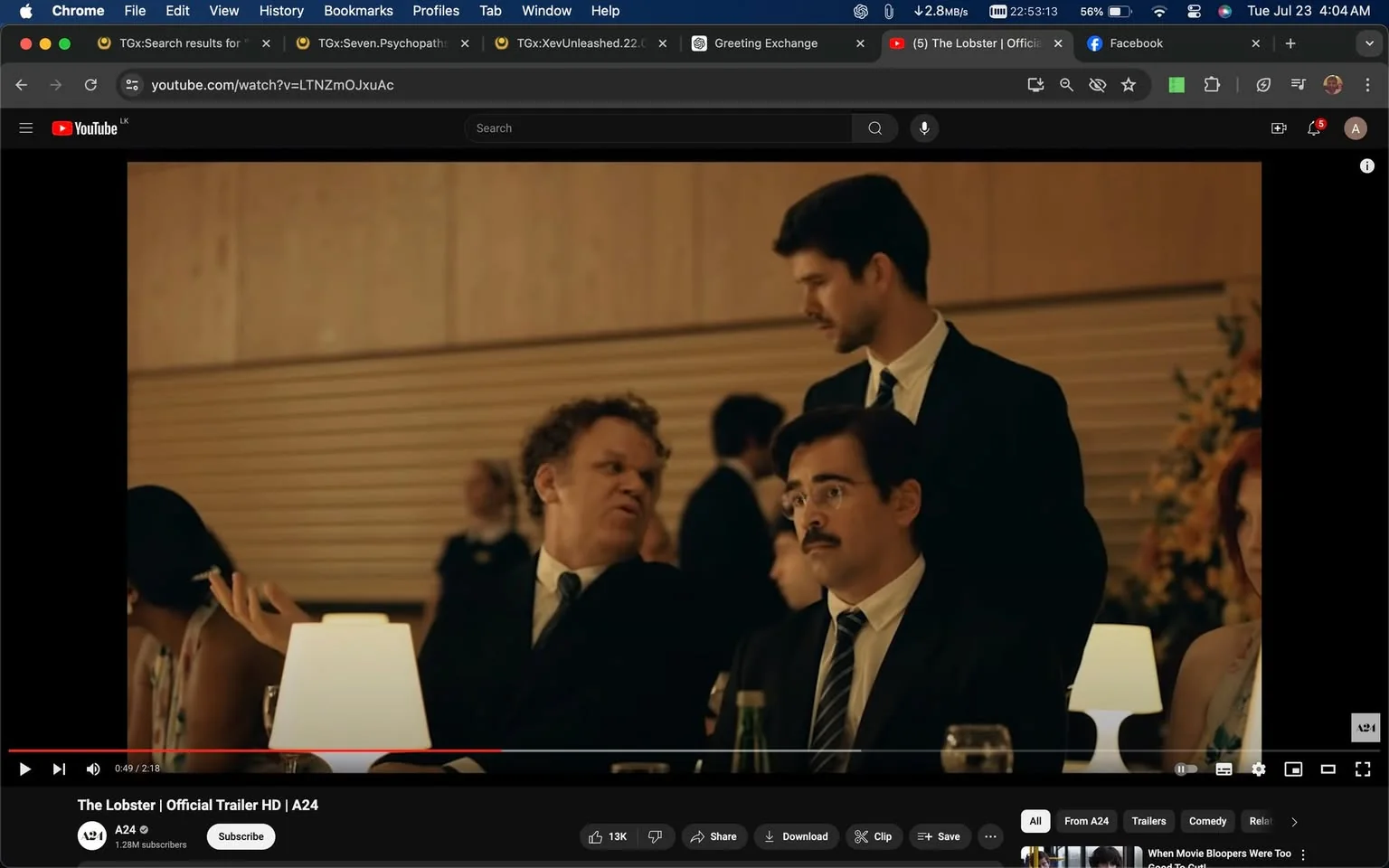The height and width of the screenshot is (868, 1389).
Task: Open Chrome extensions puzzle menu
Action: pyautogui.click(x=1212, y=85)
